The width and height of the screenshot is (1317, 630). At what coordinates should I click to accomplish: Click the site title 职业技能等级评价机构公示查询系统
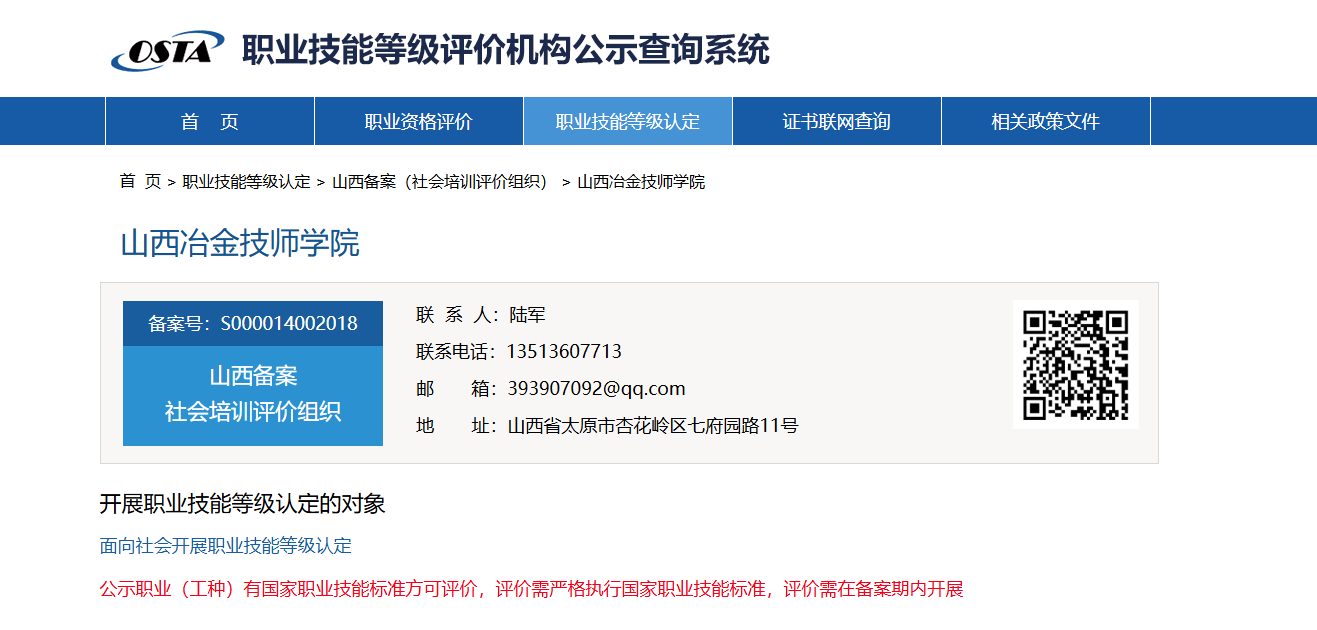coord(505,49)
